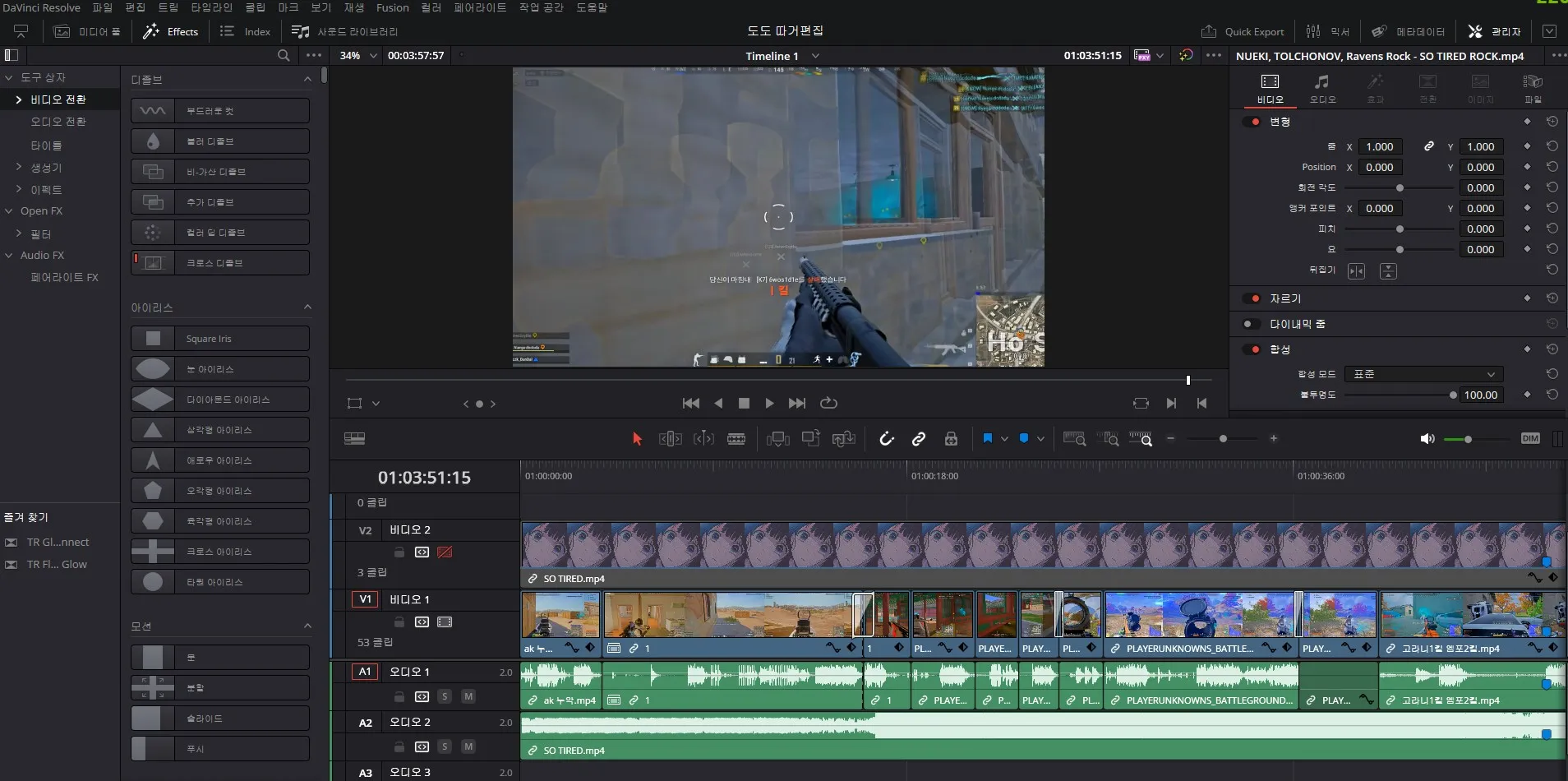This screenshot has height=781, width=1568.
Task: Toggle the 비디오 2 track enable icon
Action: click(445, 552)
